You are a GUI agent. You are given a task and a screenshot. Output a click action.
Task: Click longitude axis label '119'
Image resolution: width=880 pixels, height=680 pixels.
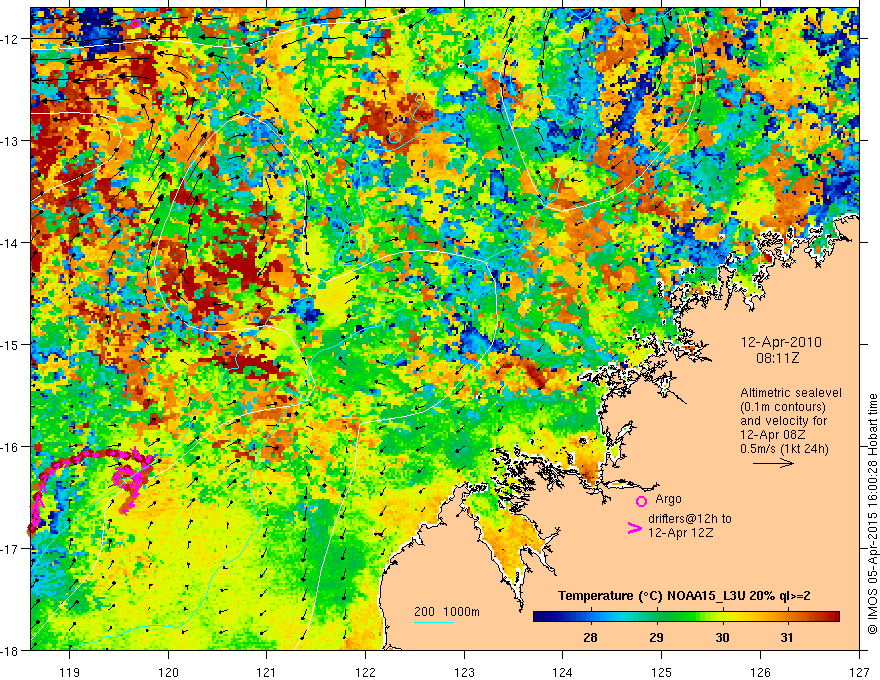tap(70, 672)
